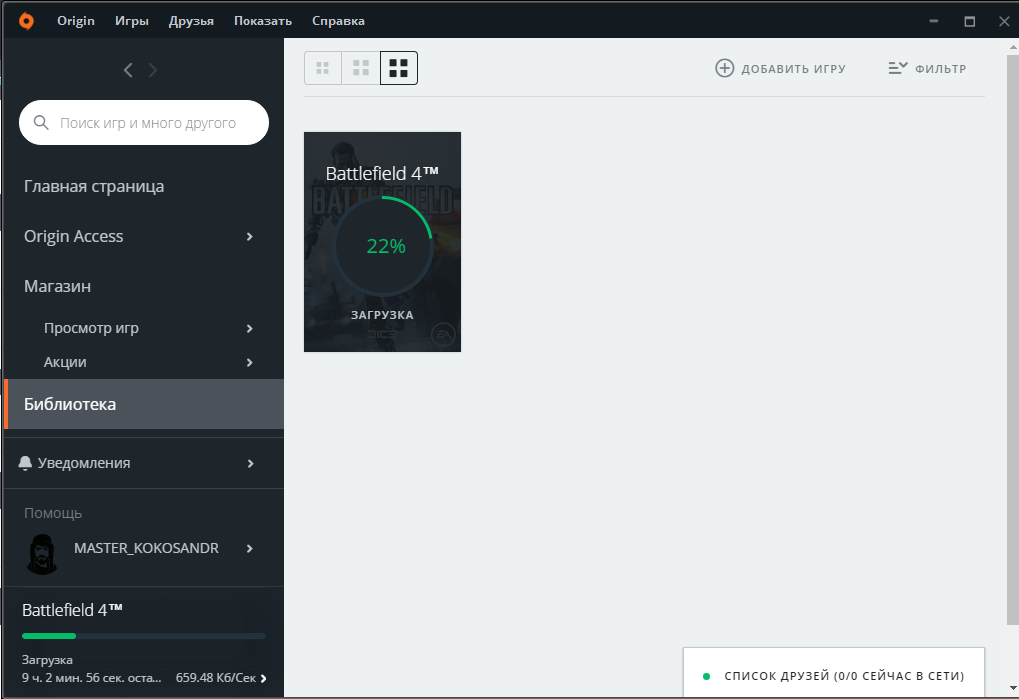Click the search magnifier icon
The image size is (1019, 699).
[41, 123]
